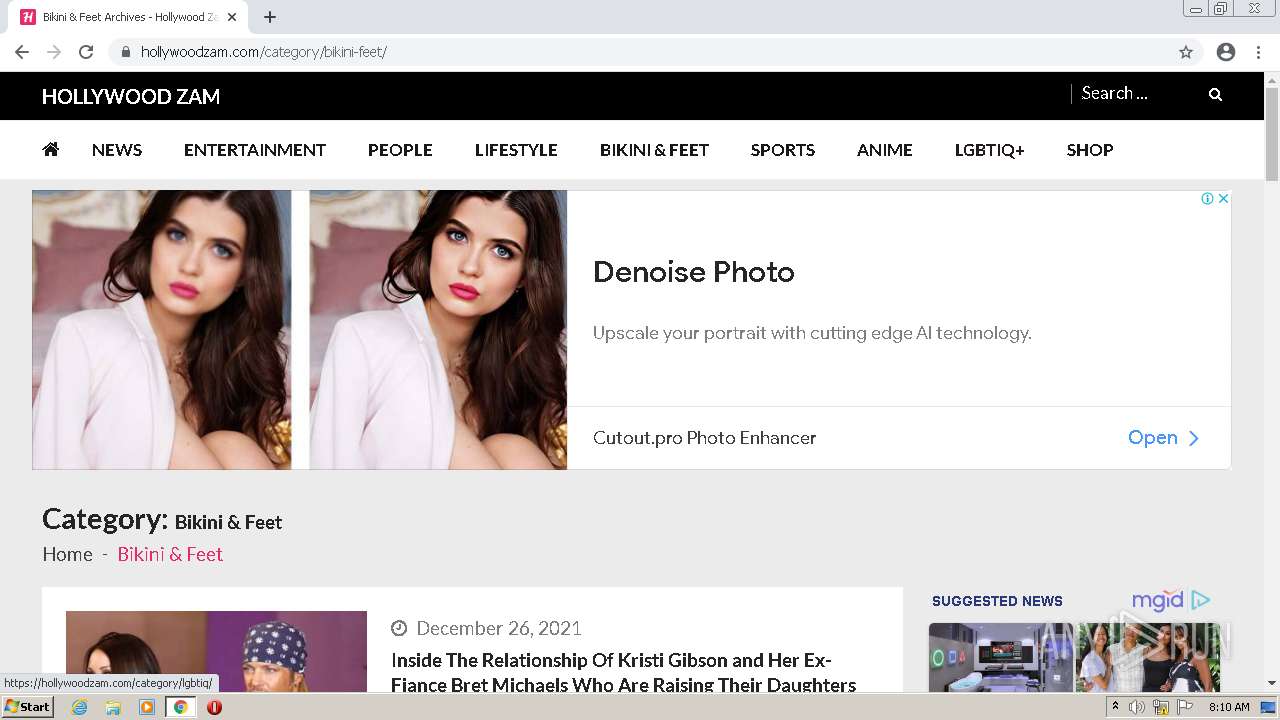This screenshot has height=720, width=1280.
Task: Close the Denoise Photo ad
Action: point(1222,198)
